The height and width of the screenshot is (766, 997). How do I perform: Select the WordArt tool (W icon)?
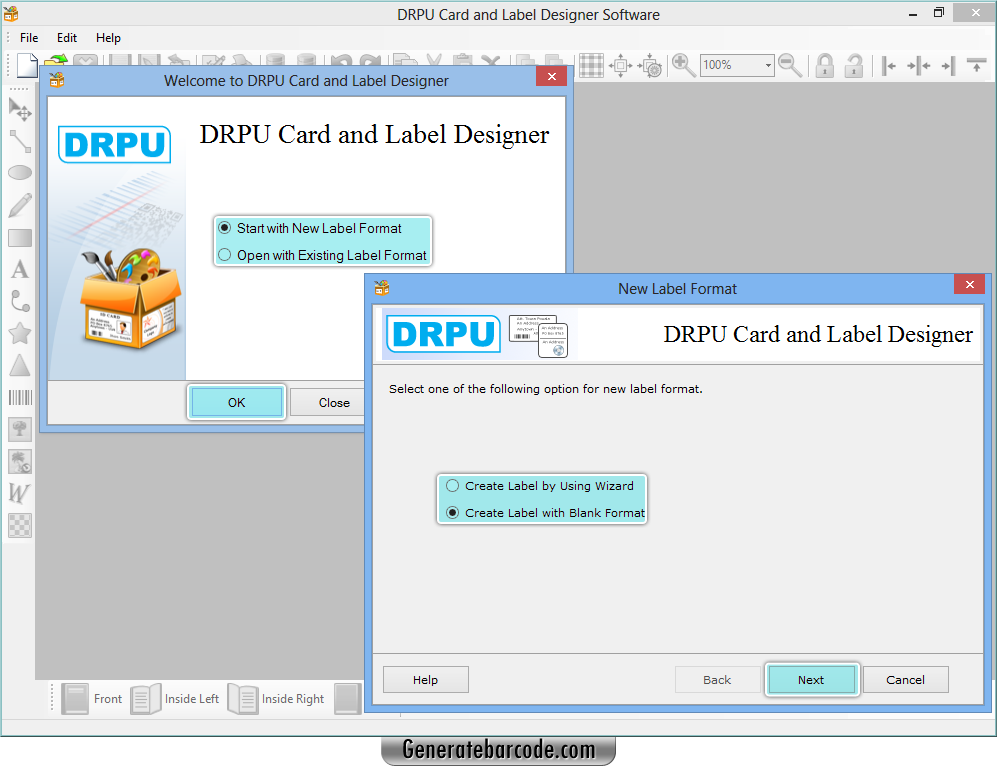pos(19,493)
